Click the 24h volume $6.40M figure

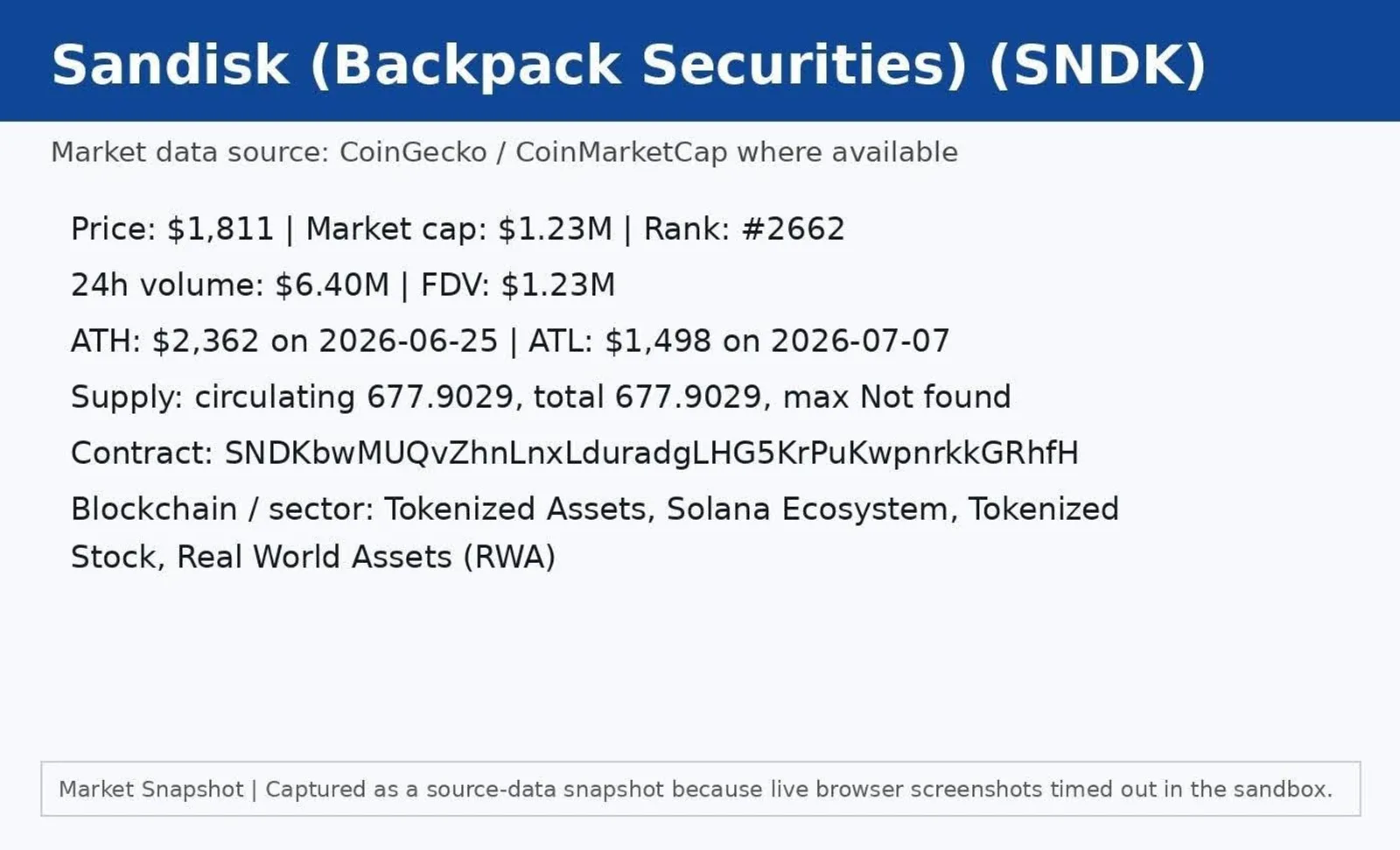point(332,285)
